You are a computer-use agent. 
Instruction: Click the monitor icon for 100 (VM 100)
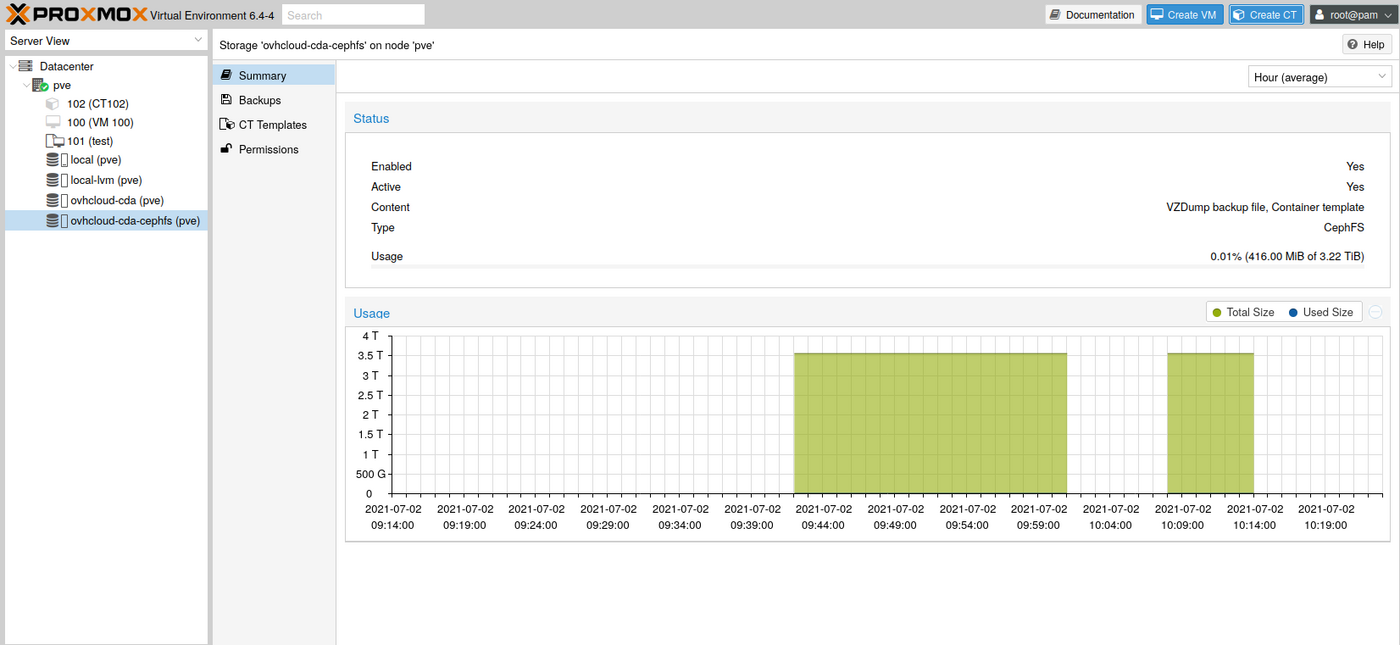point(53,122)
